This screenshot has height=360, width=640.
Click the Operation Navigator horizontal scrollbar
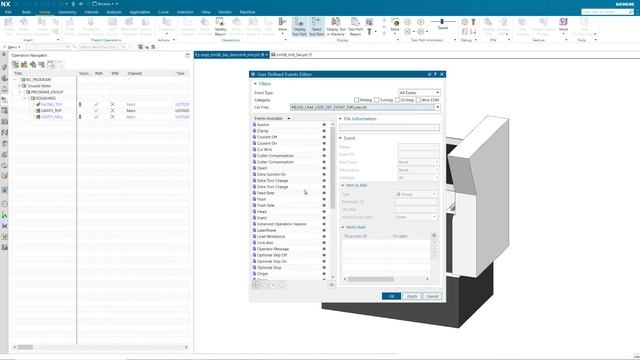point(25,347)
